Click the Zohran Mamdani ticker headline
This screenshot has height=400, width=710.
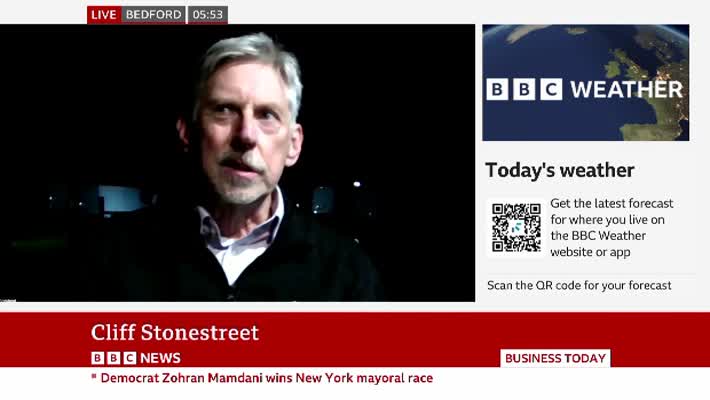point(267,378)
